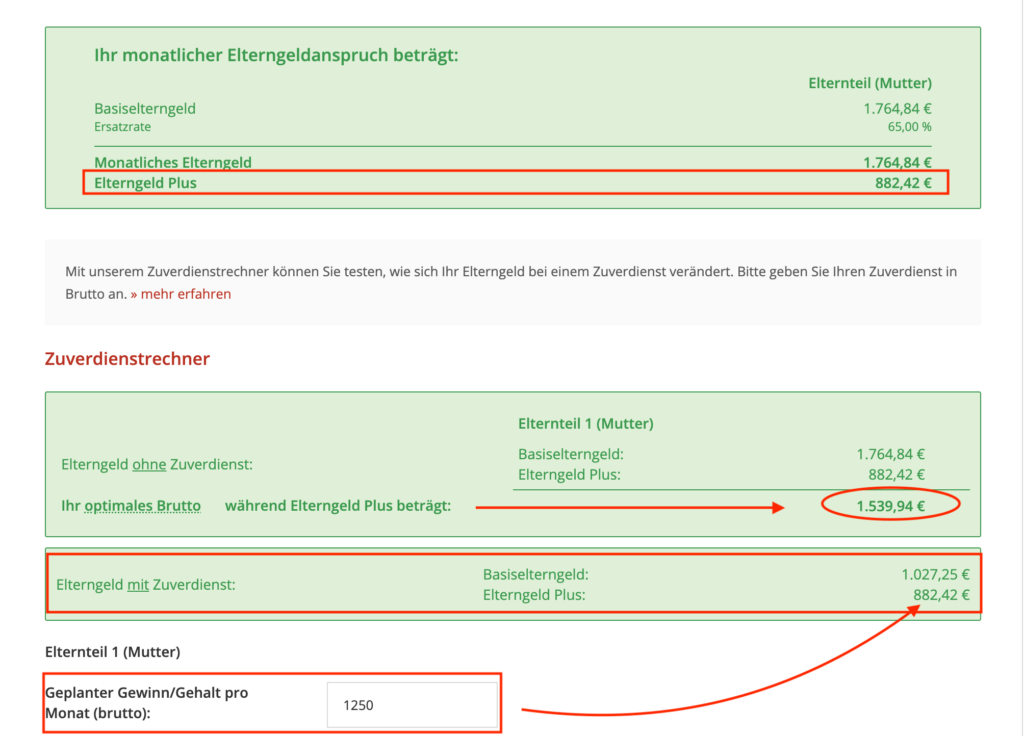Image resolution: width=1024 pixels, height=736 pixels.
Task: Click the 'Ersatzrate' row label
Action: 122,127
